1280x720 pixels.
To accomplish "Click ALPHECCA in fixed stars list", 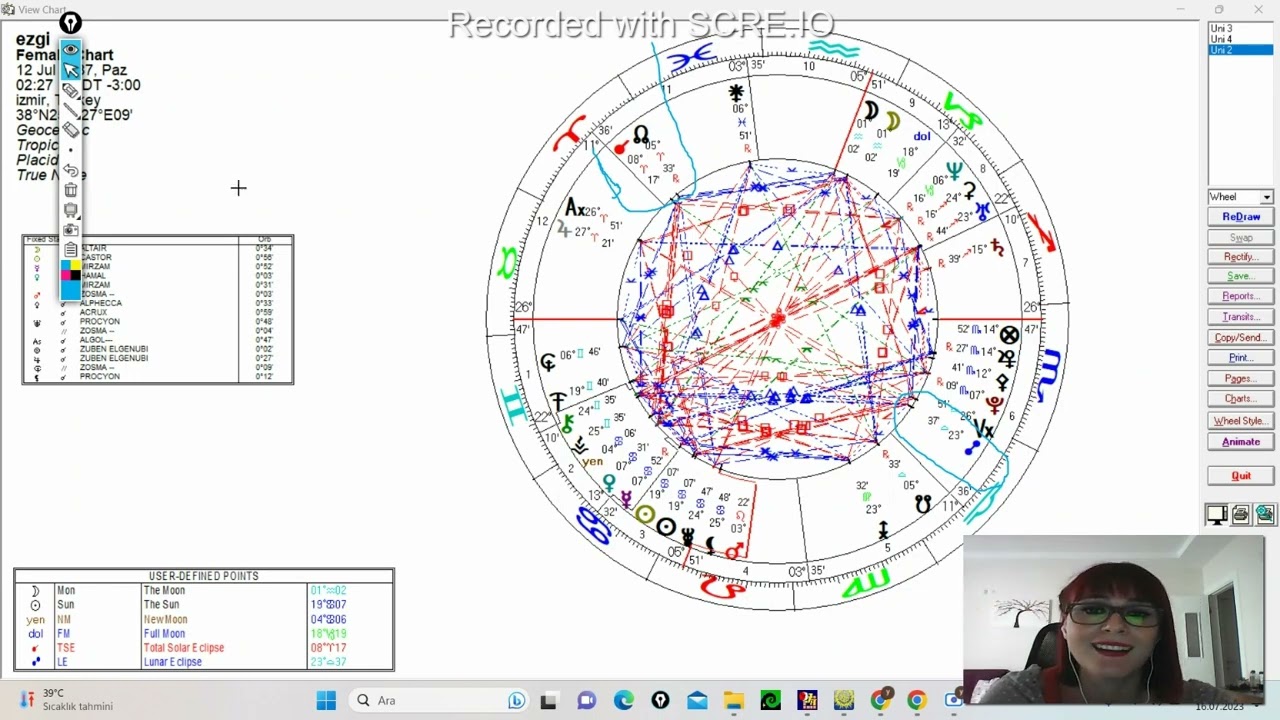I will 101,303.
